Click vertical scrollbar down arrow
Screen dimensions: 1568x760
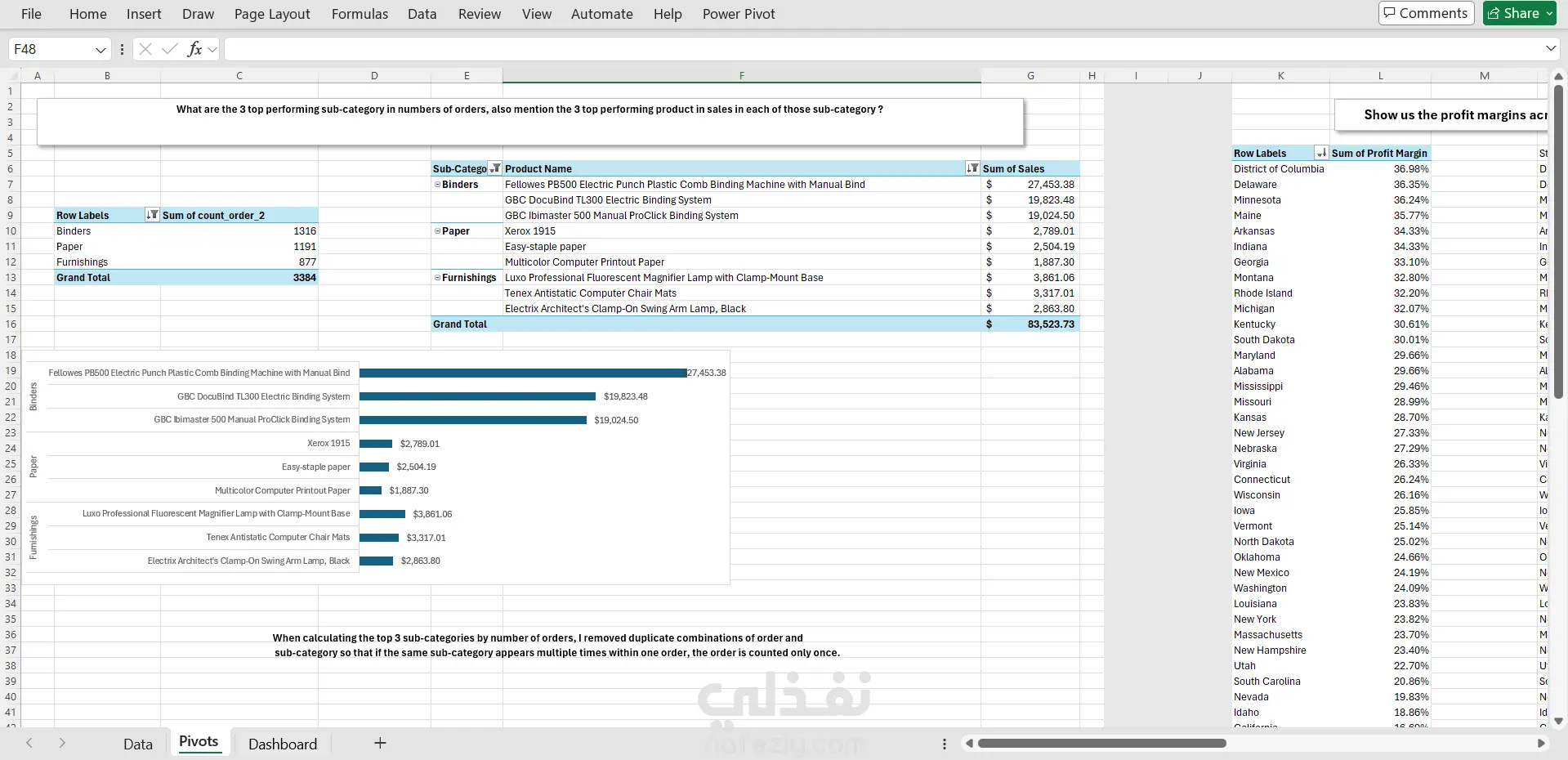(1558, 722)
